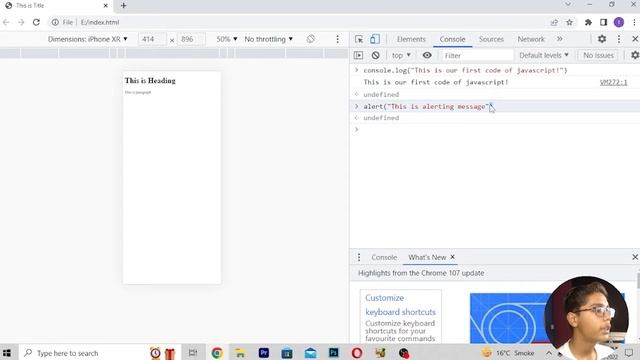Open Customize keyboard shortcuts link

pos(400,305)
